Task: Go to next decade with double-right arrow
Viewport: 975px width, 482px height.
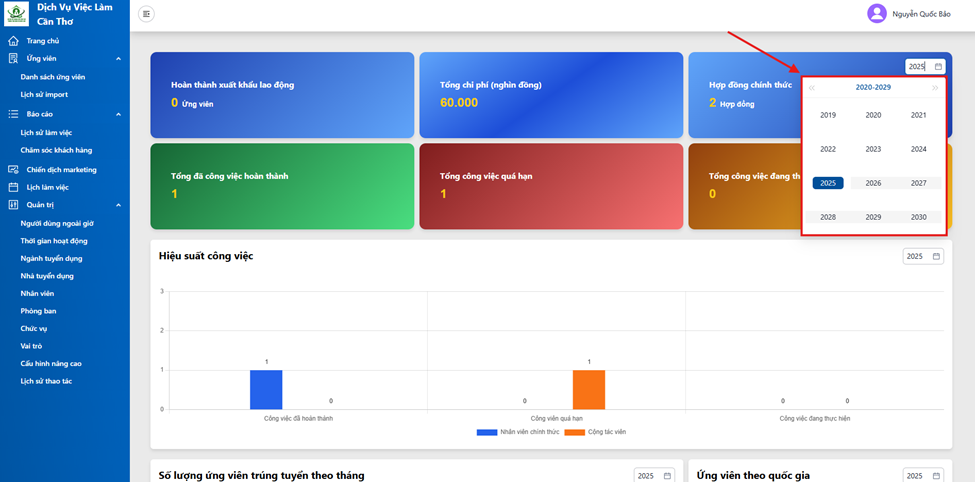Action: [x=935, y=88]
